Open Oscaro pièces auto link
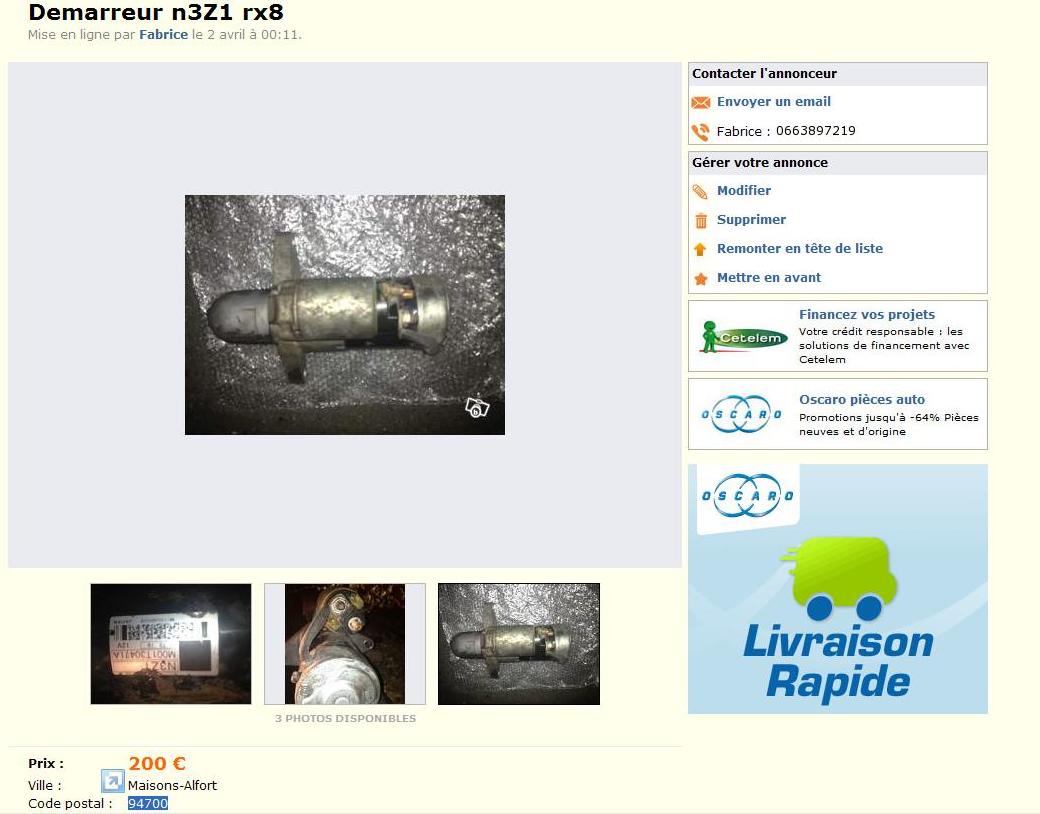This screenshot has width=1040, height=814. (861, 399)
